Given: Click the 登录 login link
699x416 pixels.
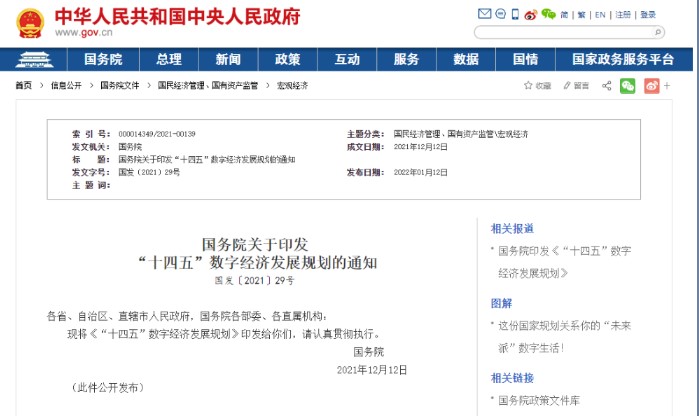Looking at the screenshot, I should [x=648, y=15].
